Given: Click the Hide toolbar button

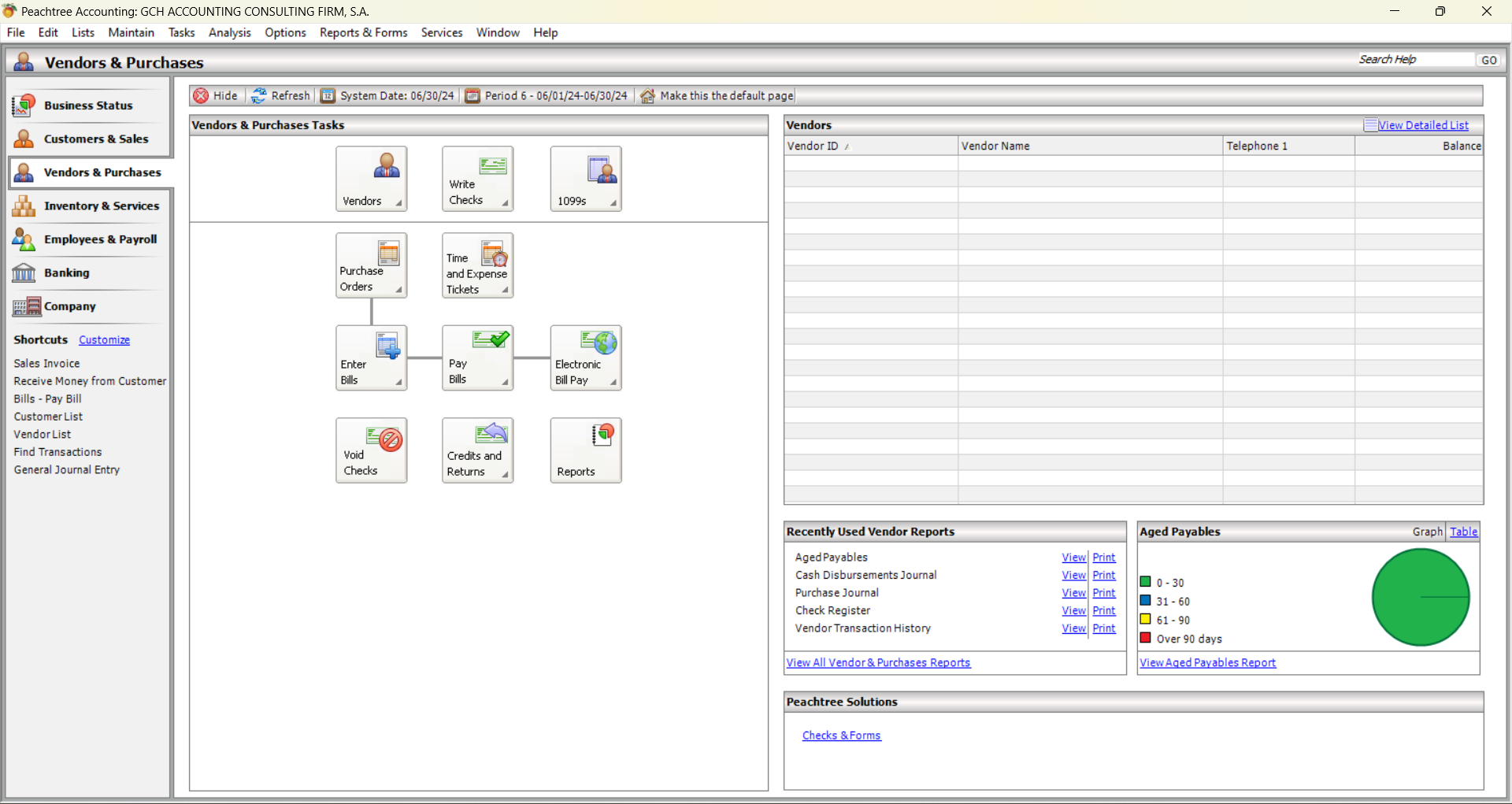Looking at the screenshot, I should tap(216, 96).
